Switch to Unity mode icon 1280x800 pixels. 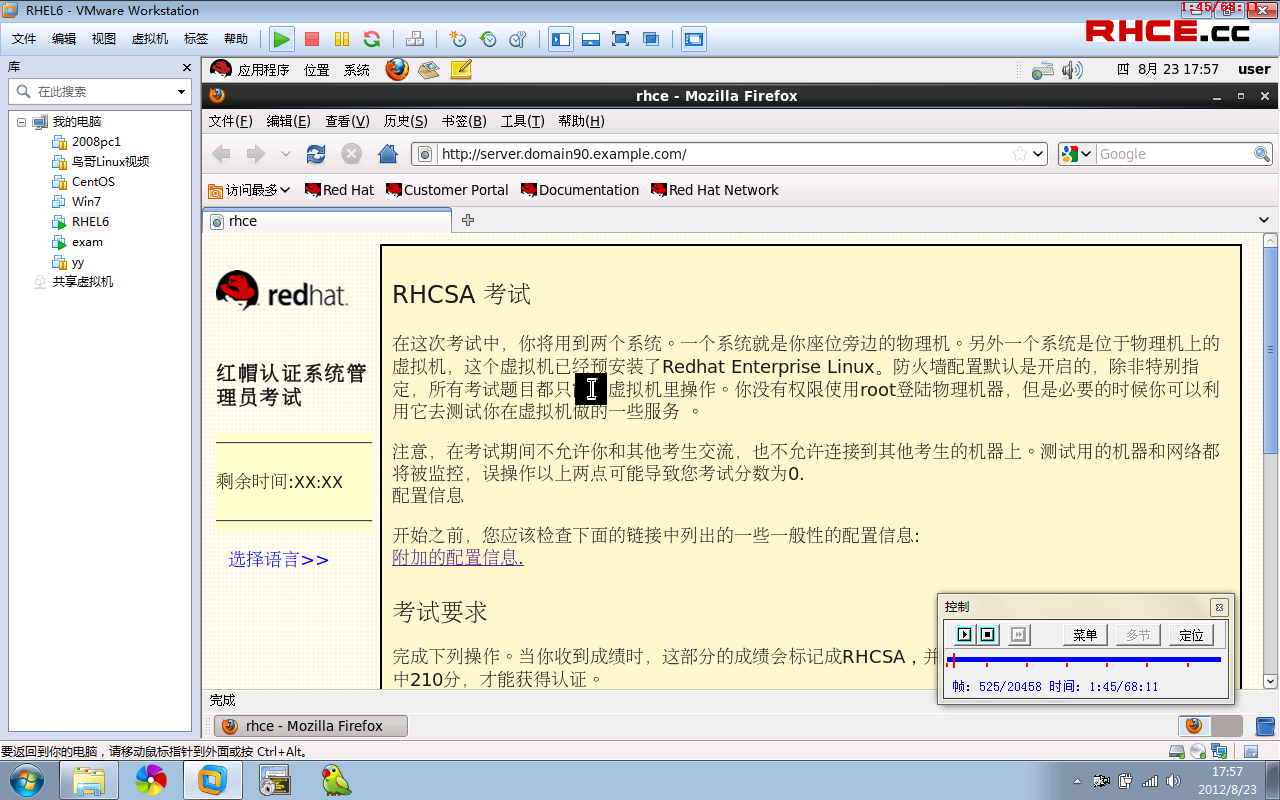[x=651, y=39]
